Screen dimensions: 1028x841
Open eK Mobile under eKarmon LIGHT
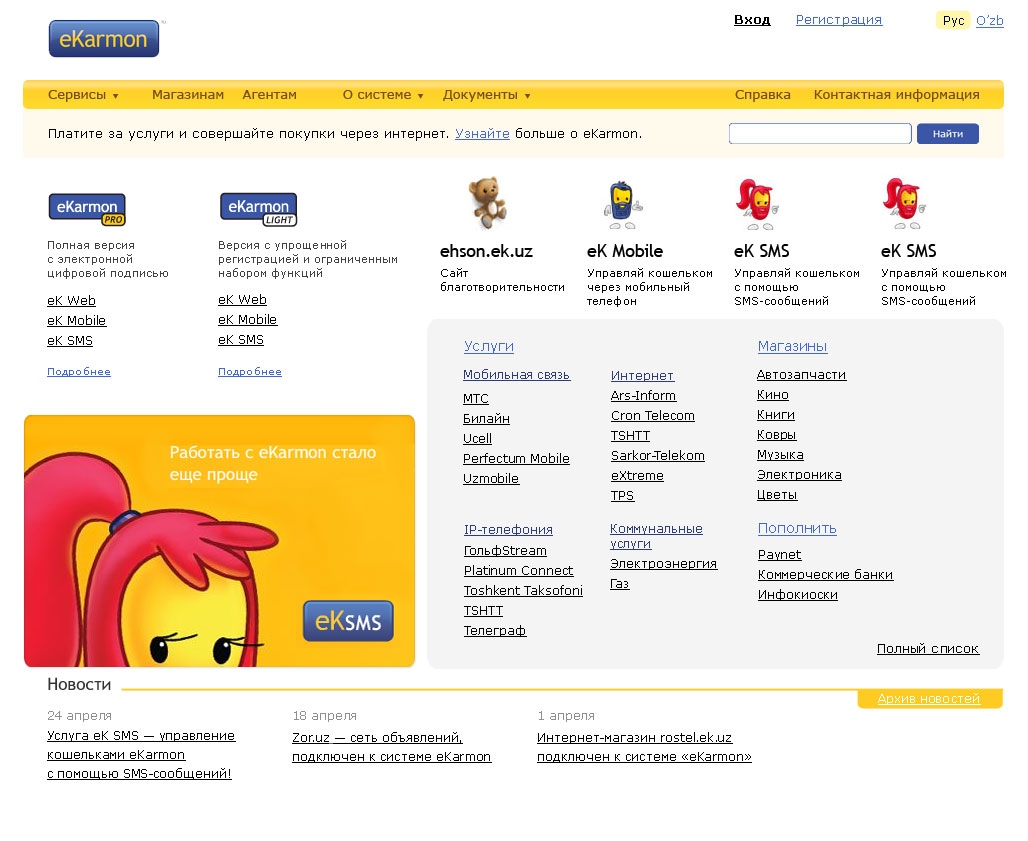[247, 320]
